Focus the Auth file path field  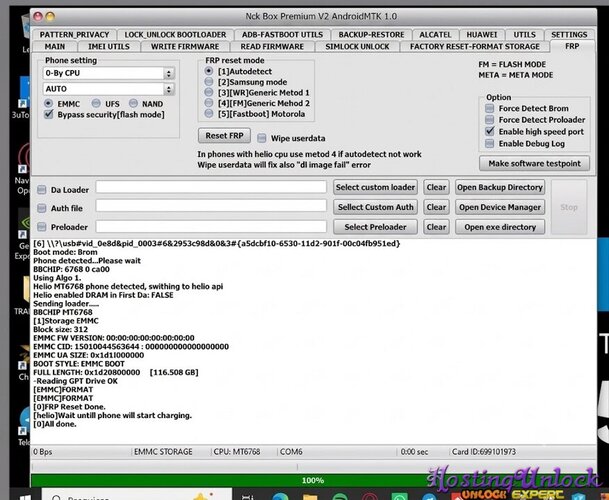(211, 206)
